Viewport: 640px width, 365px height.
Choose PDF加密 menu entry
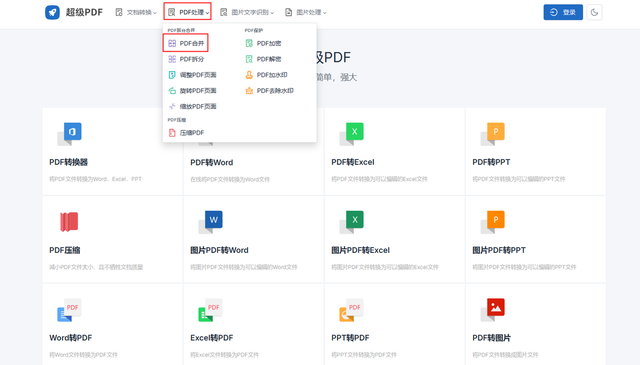pos(263,43)
